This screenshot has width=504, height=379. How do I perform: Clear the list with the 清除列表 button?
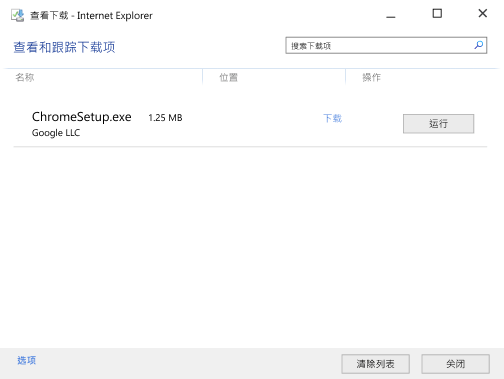(375, 364)
